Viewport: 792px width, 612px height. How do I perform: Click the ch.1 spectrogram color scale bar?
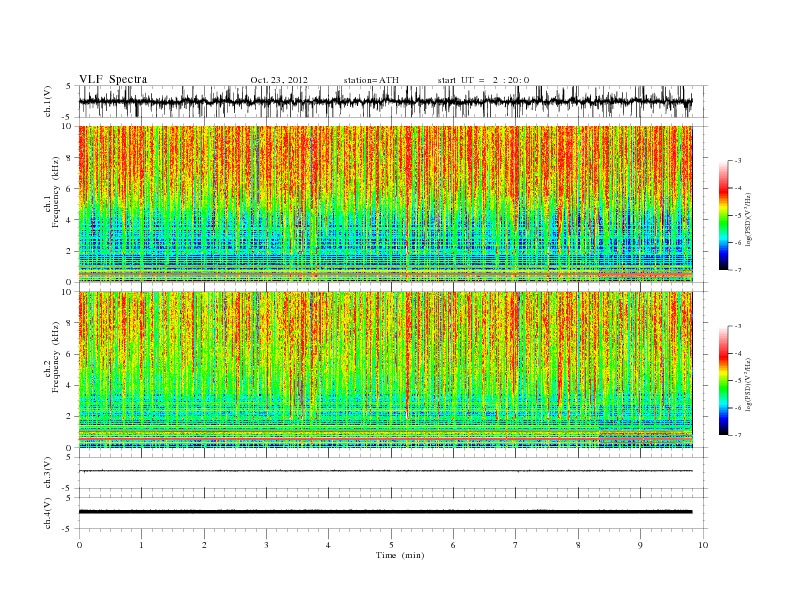click(x=723, y=215)
